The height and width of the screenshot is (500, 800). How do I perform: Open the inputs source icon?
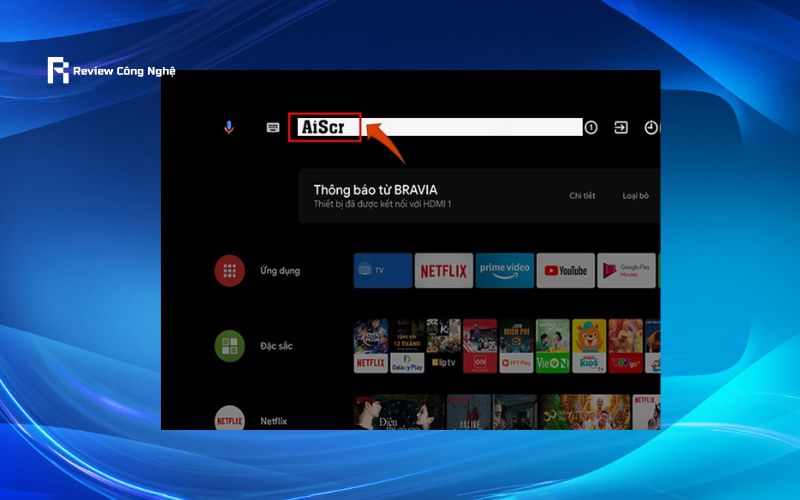pos(621,127)
